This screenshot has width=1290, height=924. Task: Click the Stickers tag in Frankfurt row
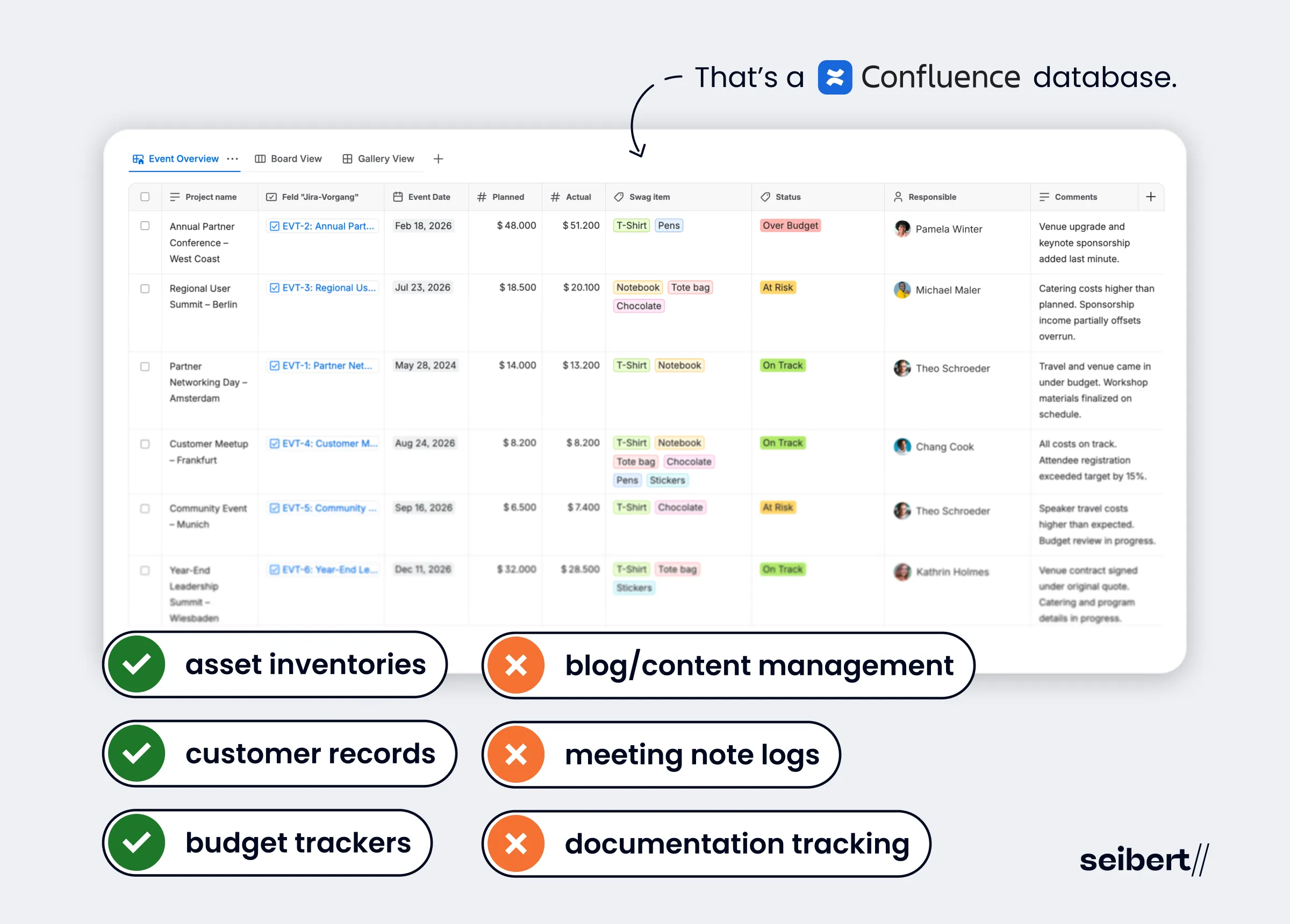coord(666,480)
